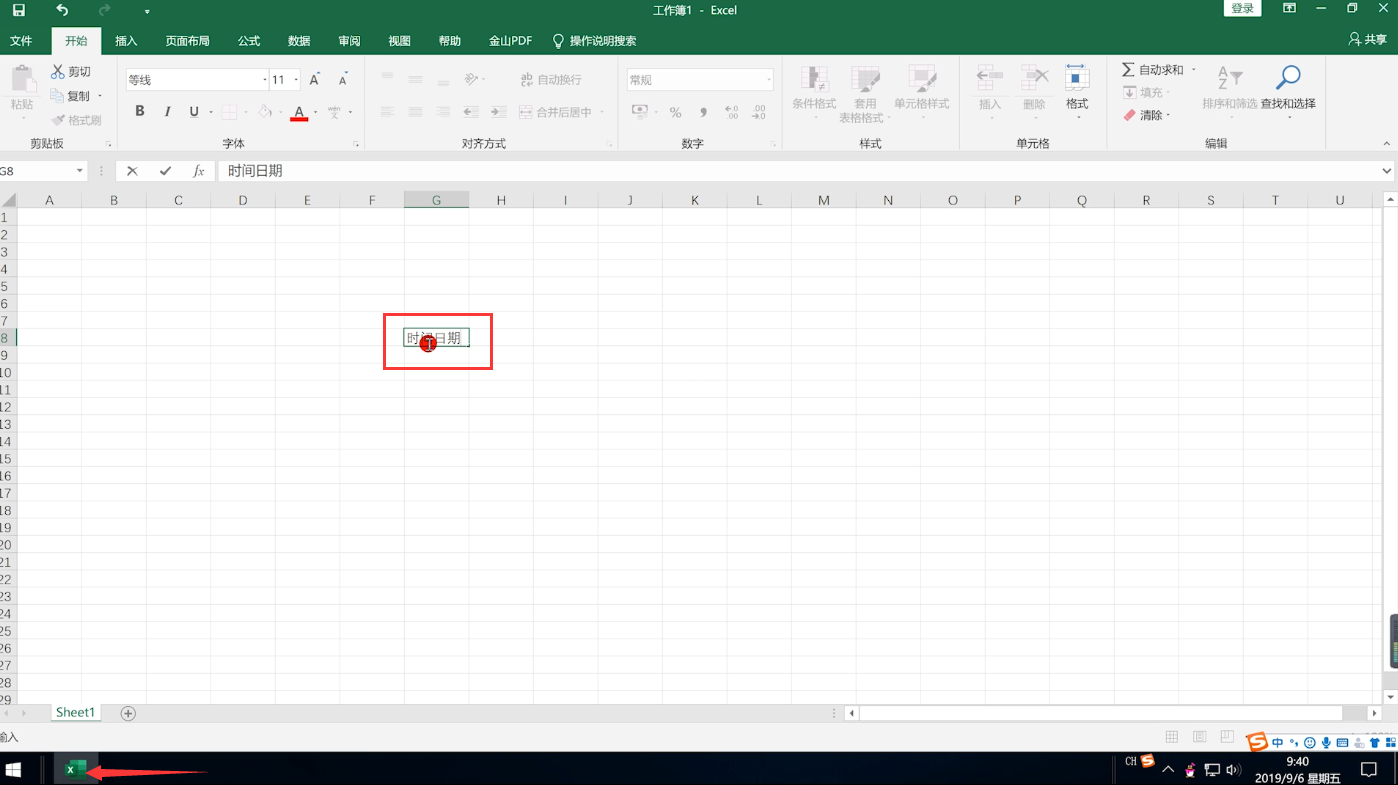
Task: Switch to the View (视图) tab
Action: [x=400, y=41]
